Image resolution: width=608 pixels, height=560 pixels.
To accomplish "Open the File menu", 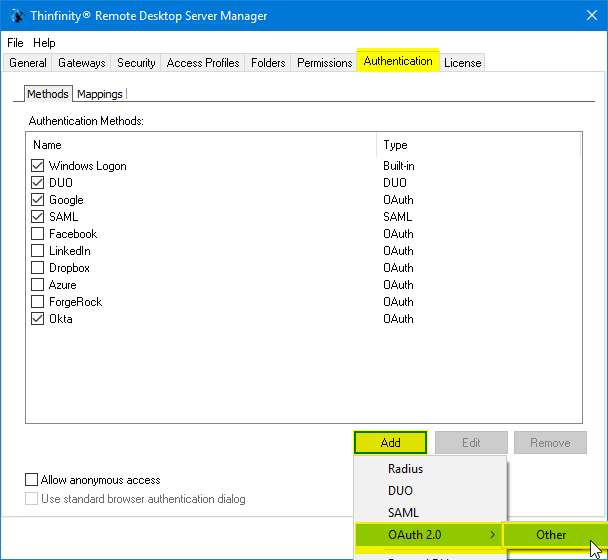I will tap(15, 44).
